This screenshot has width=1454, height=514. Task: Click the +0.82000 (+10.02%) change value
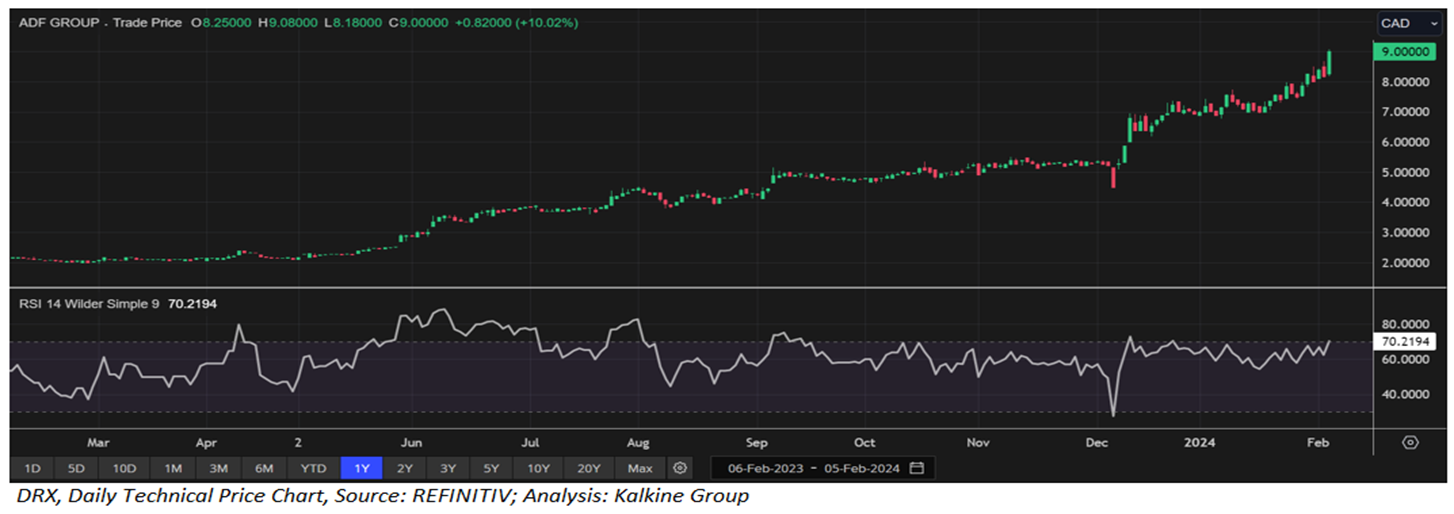pyautogui.click(x=519, y=22)
